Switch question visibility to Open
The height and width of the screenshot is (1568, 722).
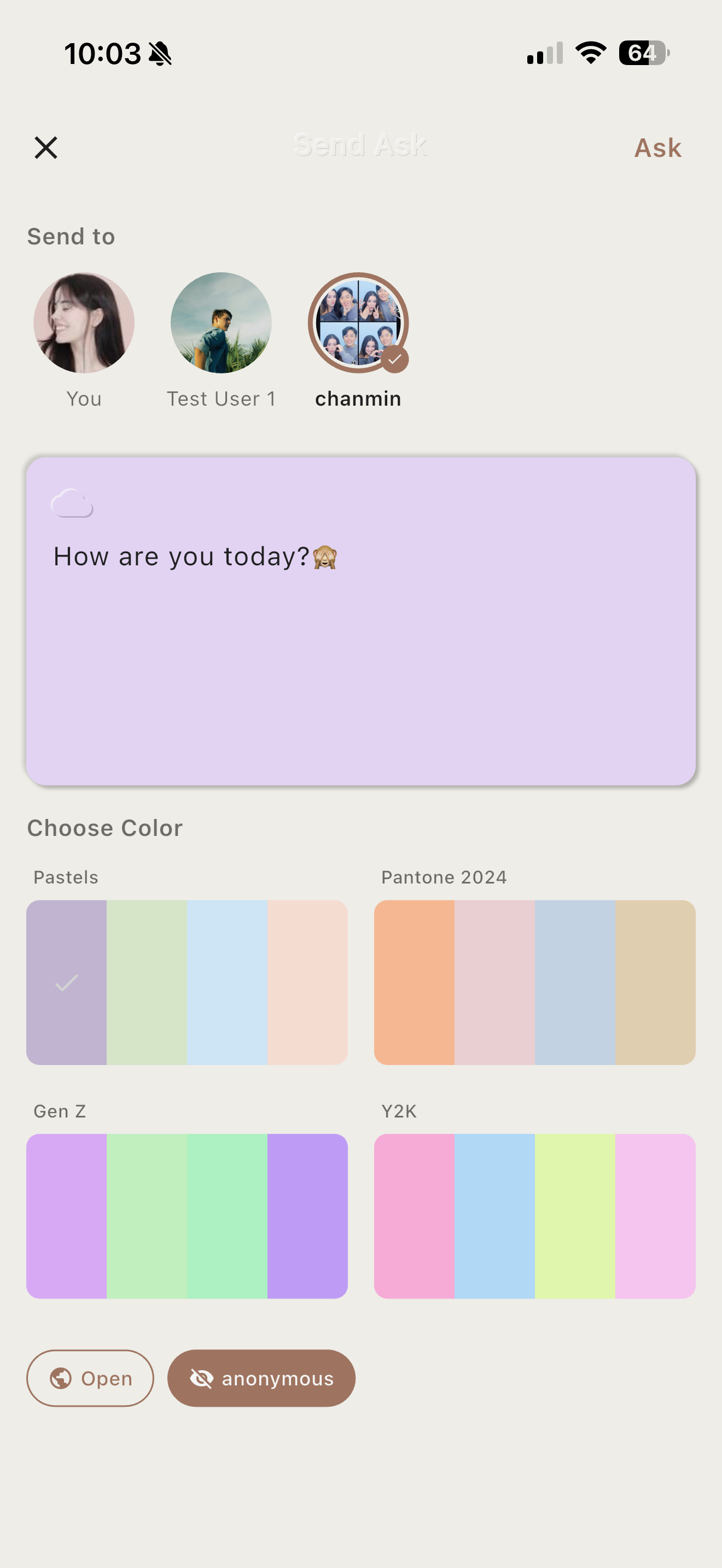click(x=90, y=1379)
